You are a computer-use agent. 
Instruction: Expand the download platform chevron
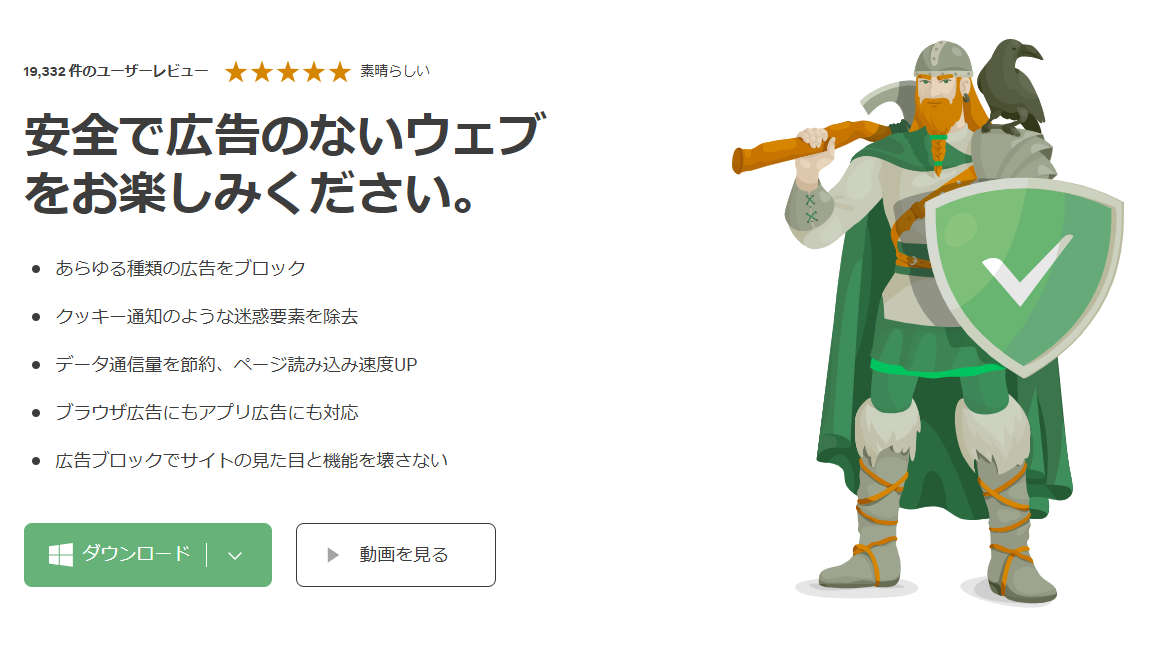(x=235, y=556)
